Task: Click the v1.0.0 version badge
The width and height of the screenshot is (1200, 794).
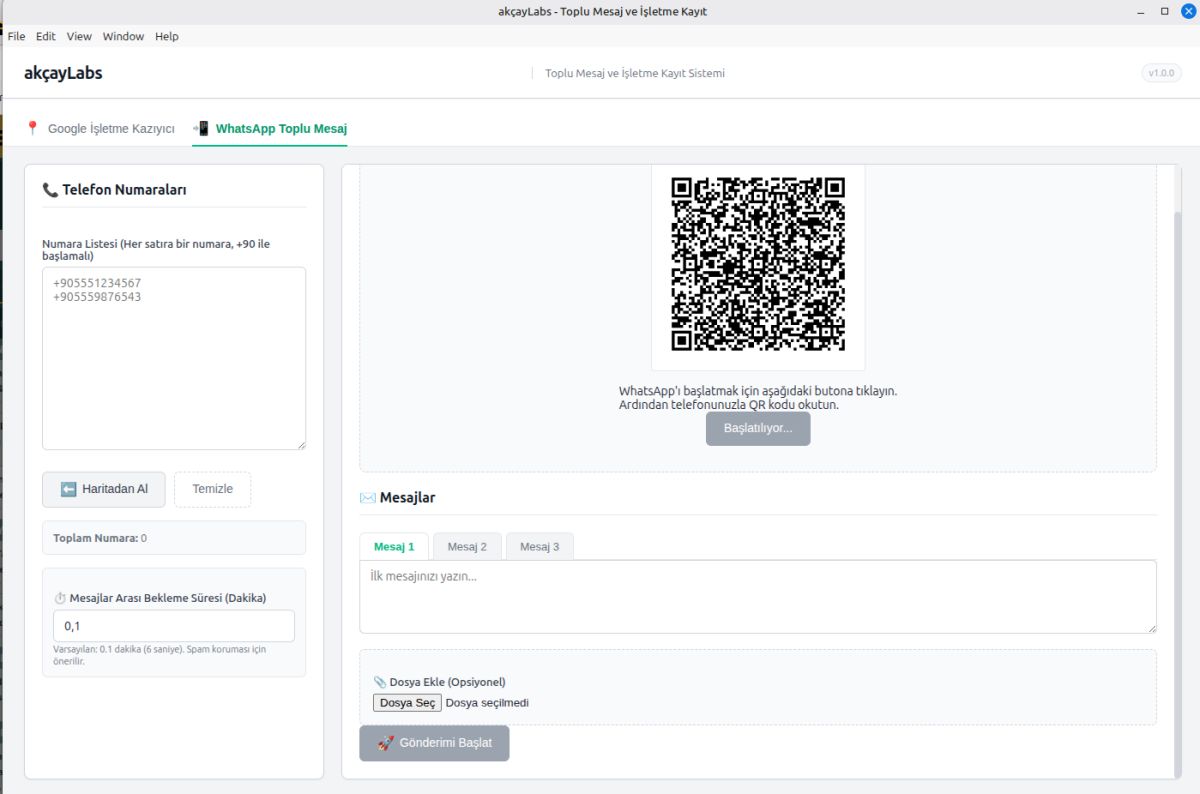Action: tap(1161, 73)
